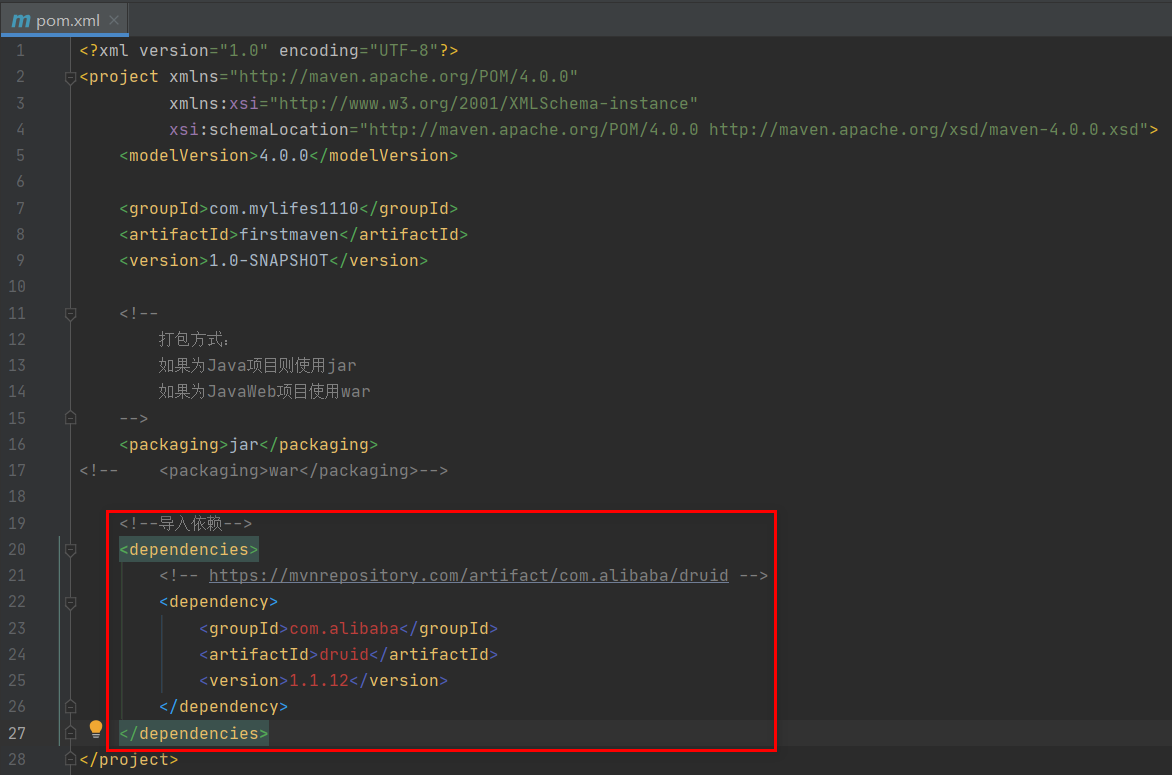Click the yellow lightbulb intention icon

click(96, 729)
